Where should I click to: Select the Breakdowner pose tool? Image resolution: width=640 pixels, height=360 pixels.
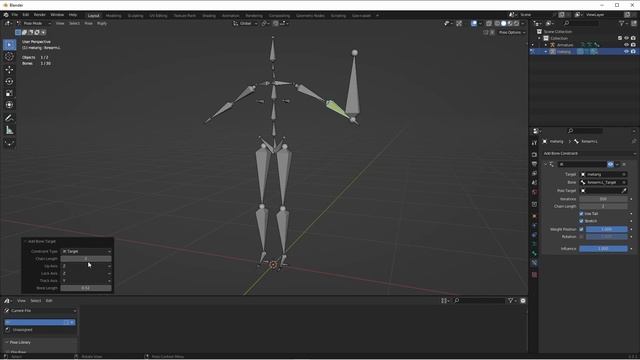tap(9, 143)
